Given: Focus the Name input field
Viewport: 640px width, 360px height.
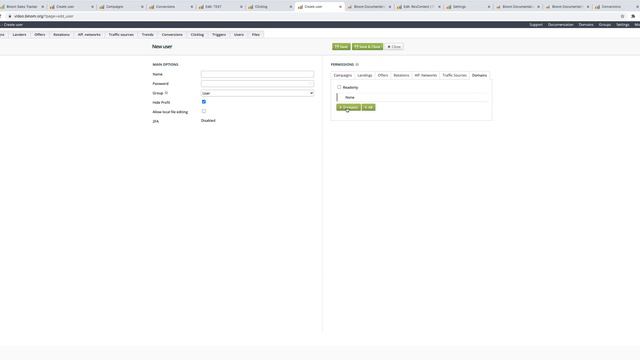Looking at the screenshot, I should [257, 74].
